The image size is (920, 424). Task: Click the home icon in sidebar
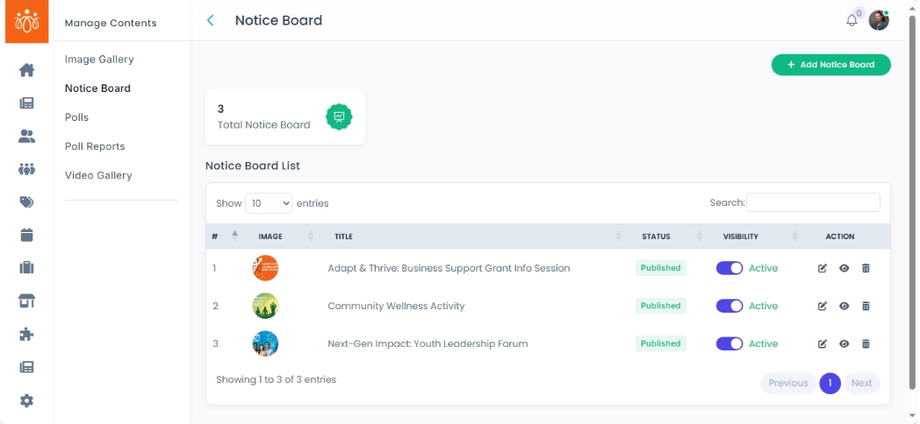27,70
